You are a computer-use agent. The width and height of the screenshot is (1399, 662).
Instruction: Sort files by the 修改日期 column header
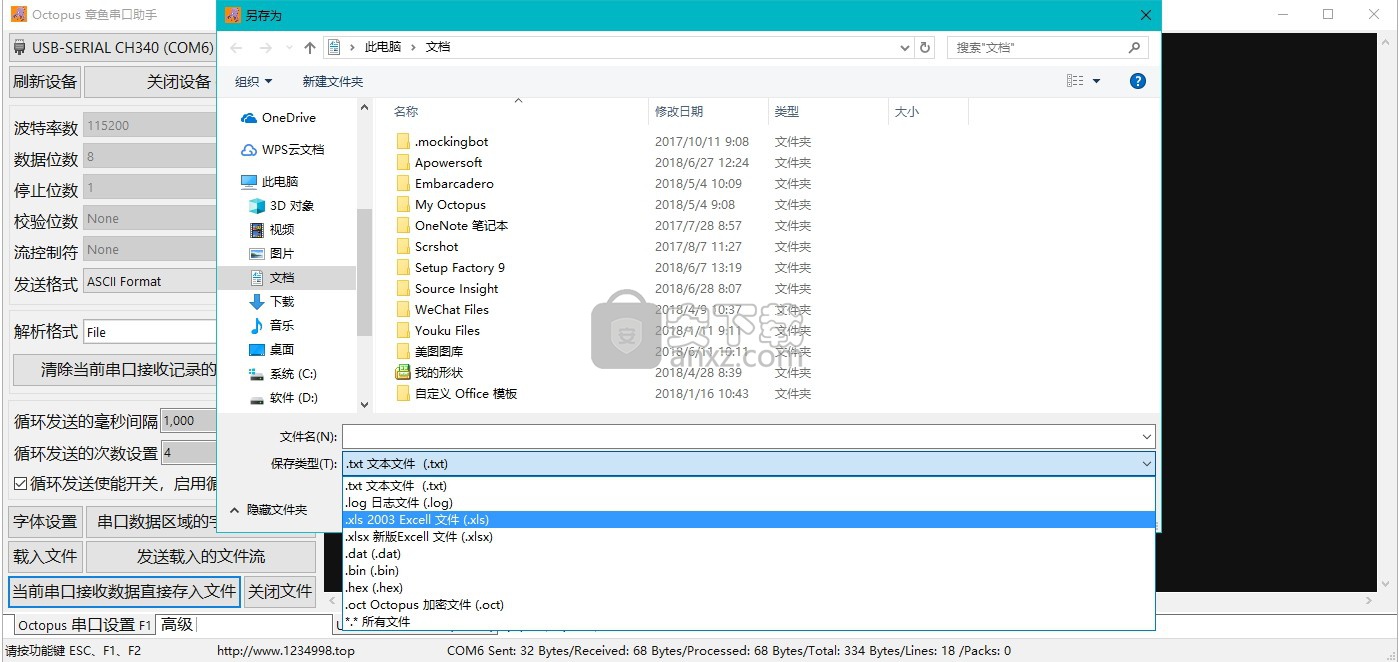(x=709, y=112)
